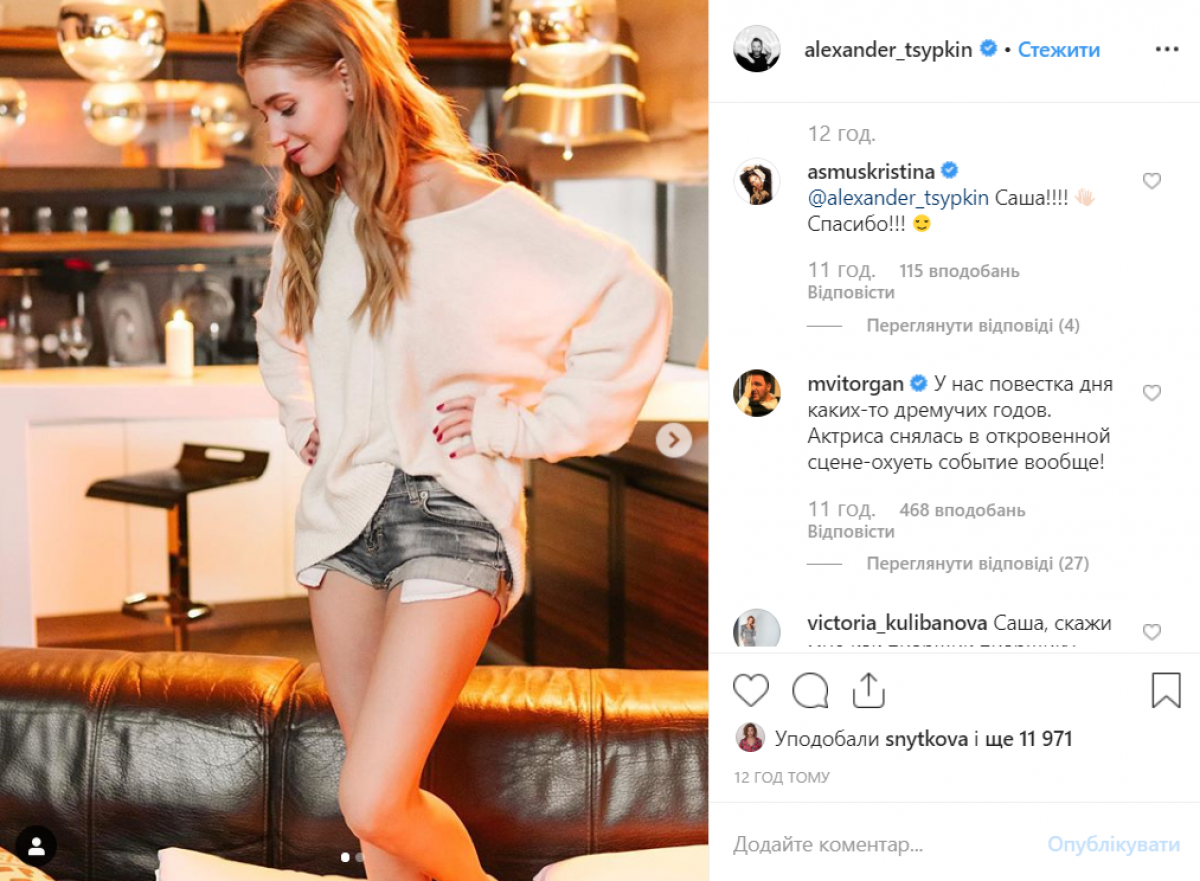Like mvitorgan's comment with its heart
The image size is (1200, 881).
1152,393
